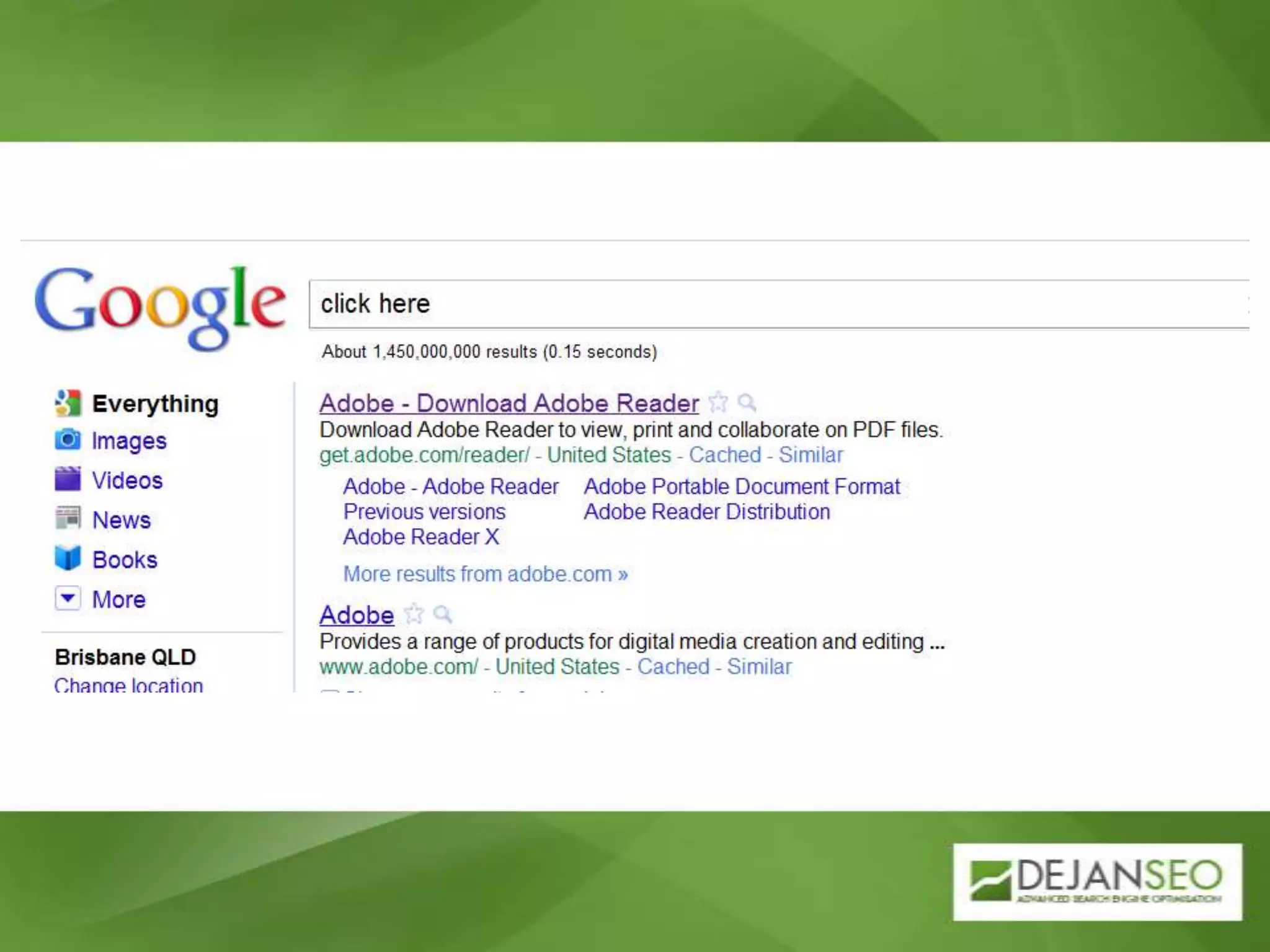Open Adobe - Download Adobe Reader link

tap(509, 403)
